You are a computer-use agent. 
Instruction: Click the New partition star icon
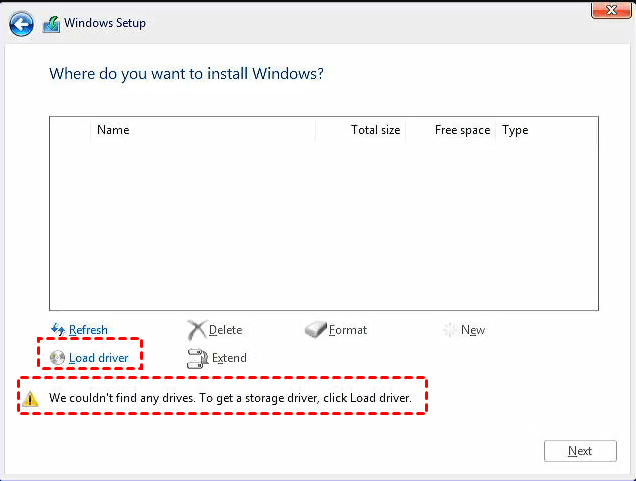click(x=450, y=330)
